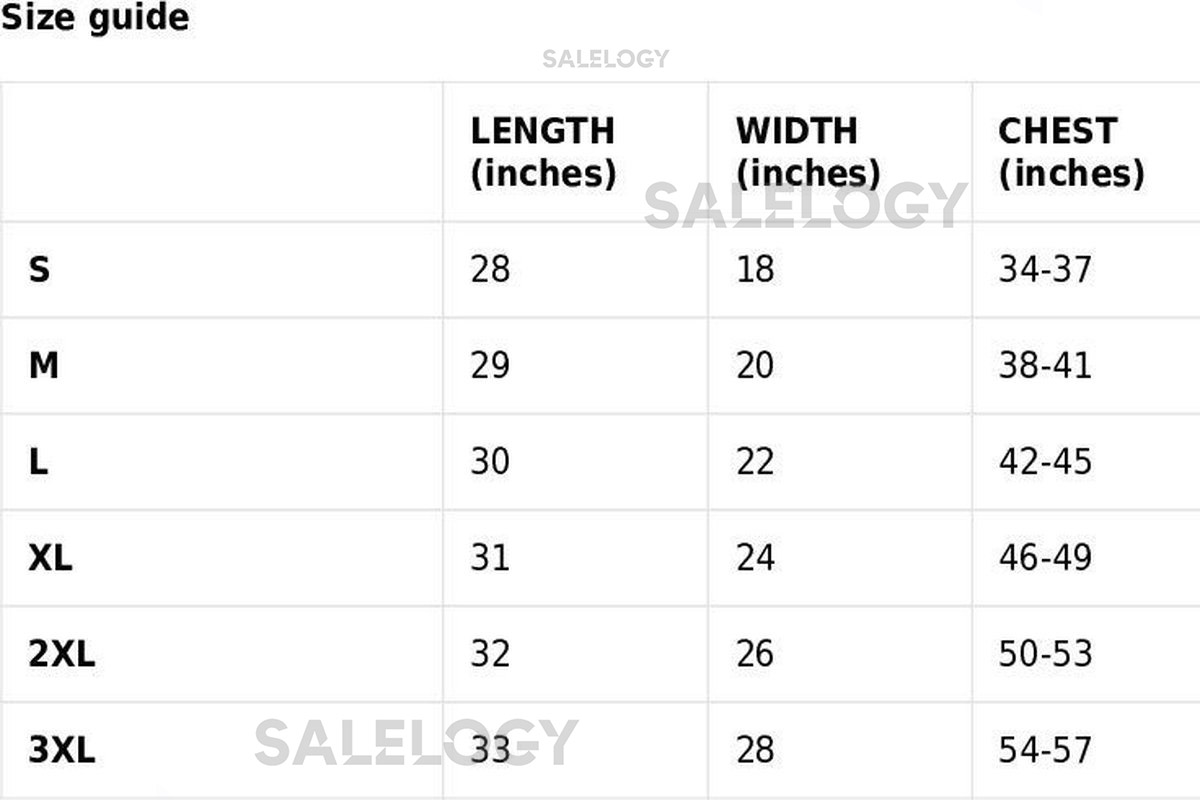Click the chest value 42-45
Viewport: 1200px width, 800px height.
1045,462
